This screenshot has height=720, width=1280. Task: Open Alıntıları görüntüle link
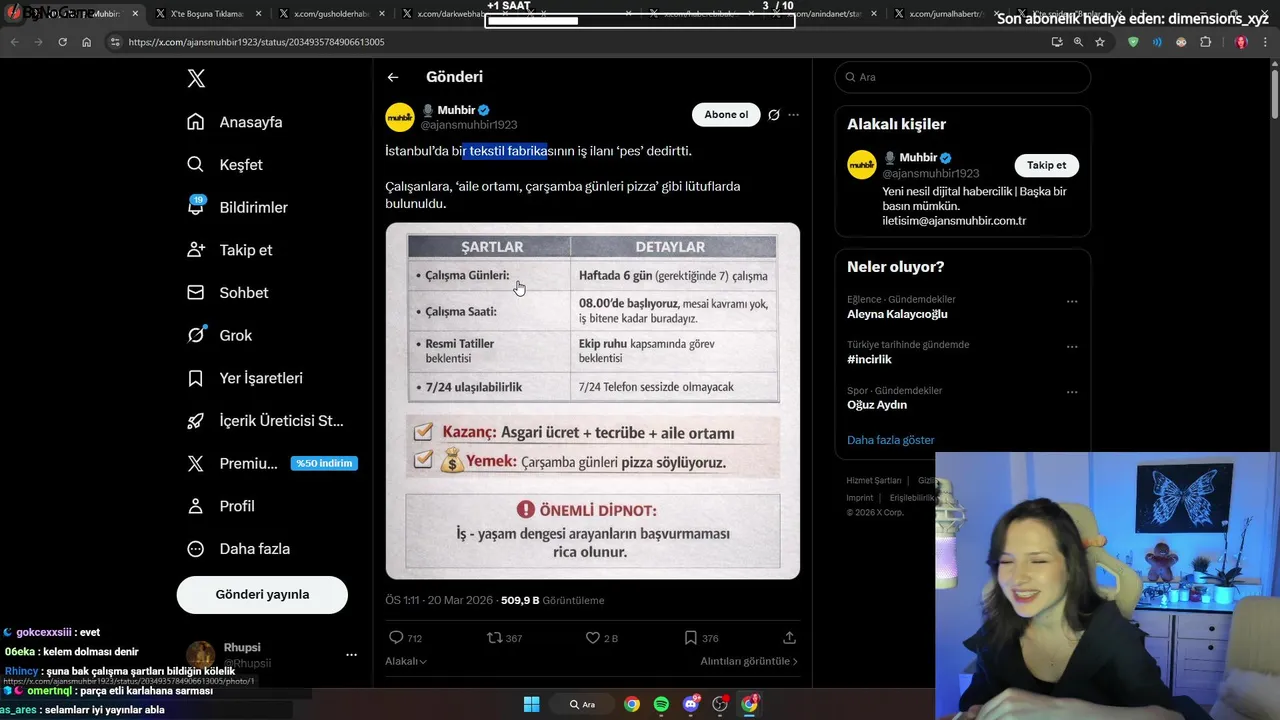click(x=749, y=661)
